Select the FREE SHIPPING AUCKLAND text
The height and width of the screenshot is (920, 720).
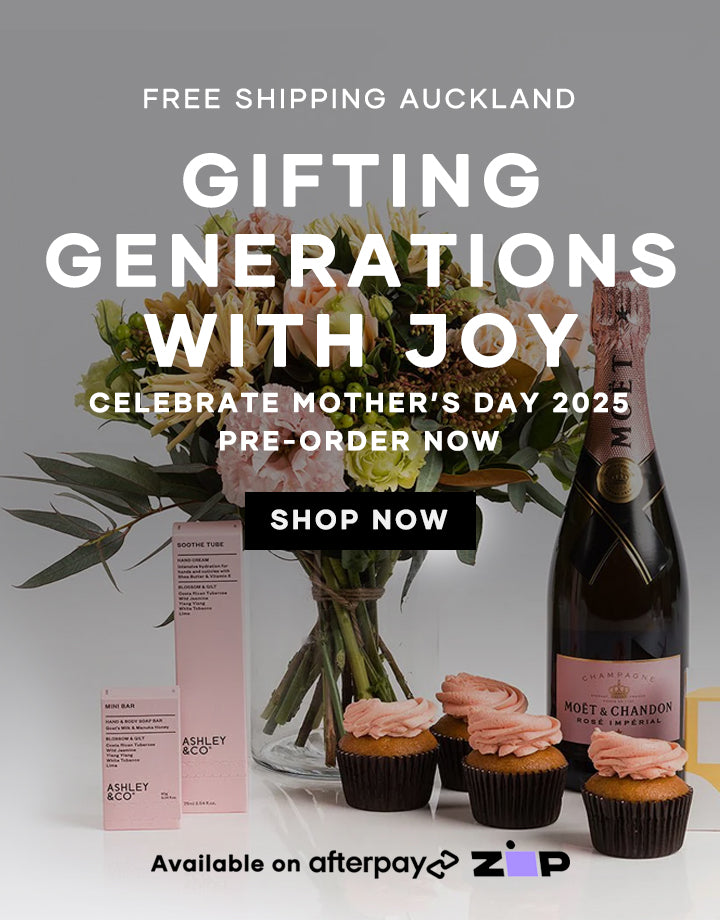point(359,99)
